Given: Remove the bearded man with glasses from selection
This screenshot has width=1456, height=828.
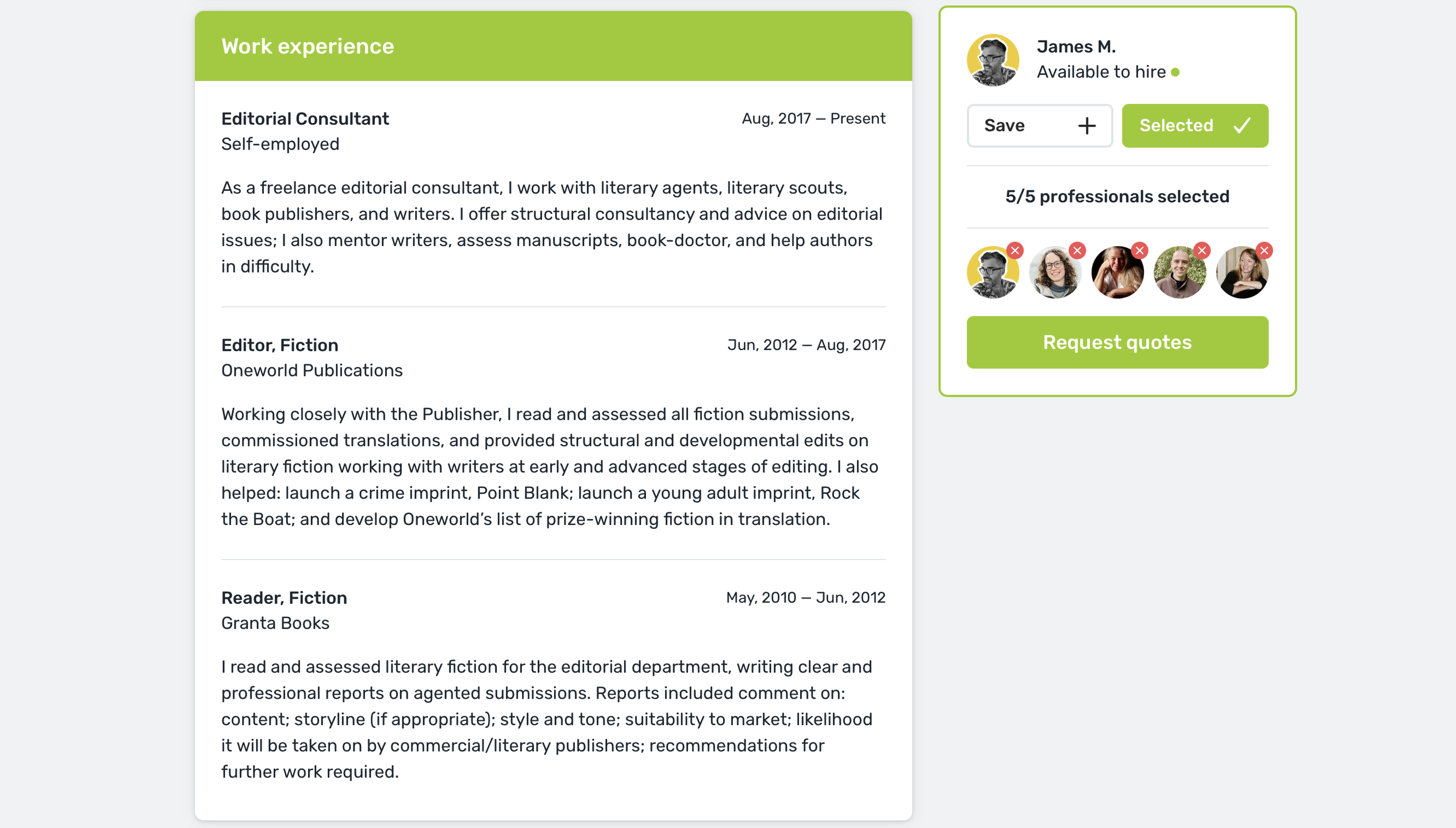Looking at the screenshot, I should click(1015, 251).
